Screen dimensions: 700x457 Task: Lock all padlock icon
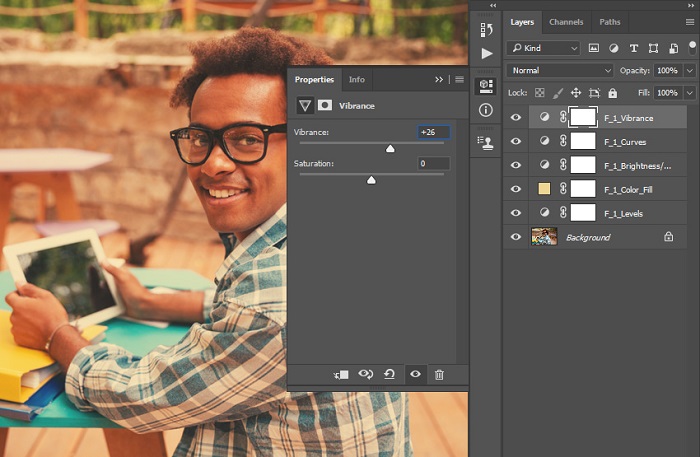coord(612,93)
